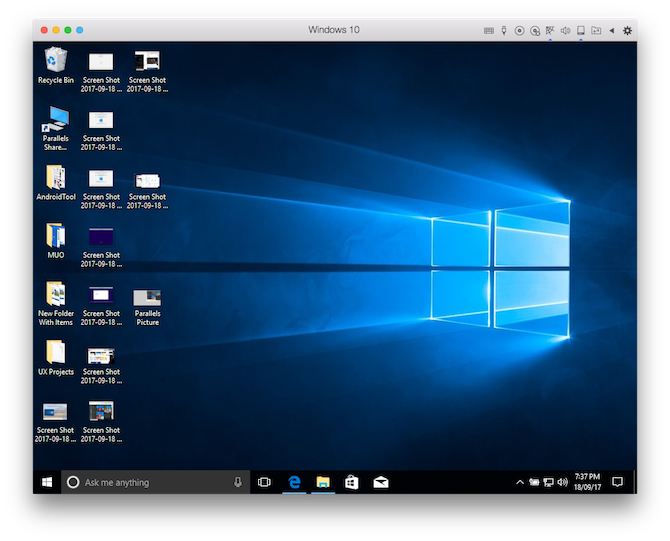Select Screen Shot file beside Parallels Share shortcut
670x541 pixels.
(101, 130)
